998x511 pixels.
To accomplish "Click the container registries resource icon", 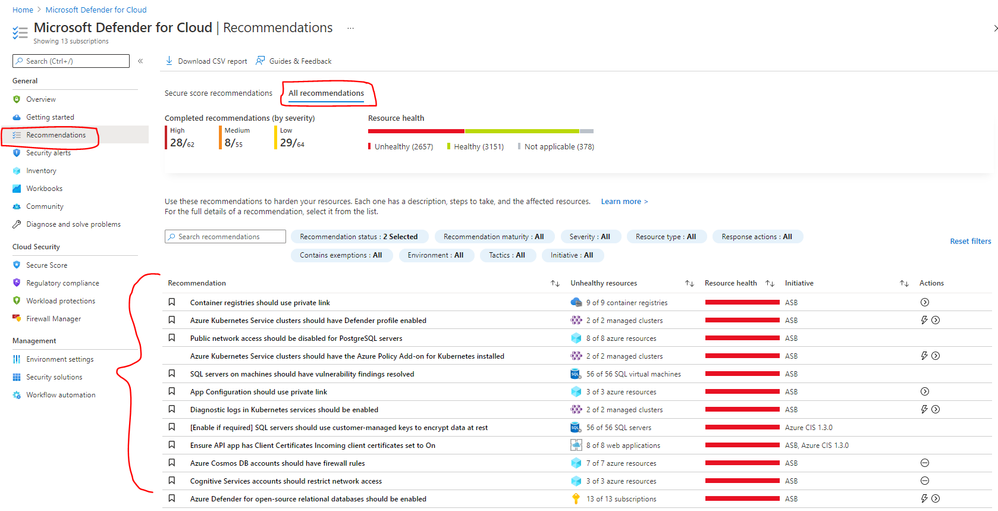I will [x=577, y=302].
